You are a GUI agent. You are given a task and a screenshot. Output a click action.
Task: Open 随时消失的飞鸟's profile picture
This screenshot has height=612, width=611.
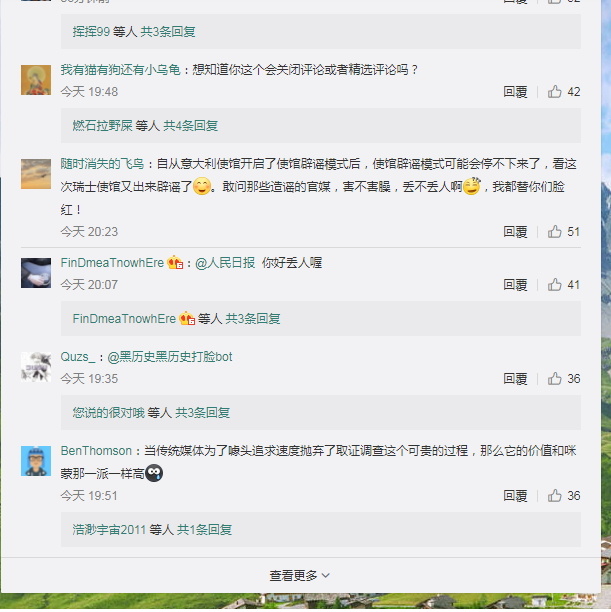[x=36, y=174]
